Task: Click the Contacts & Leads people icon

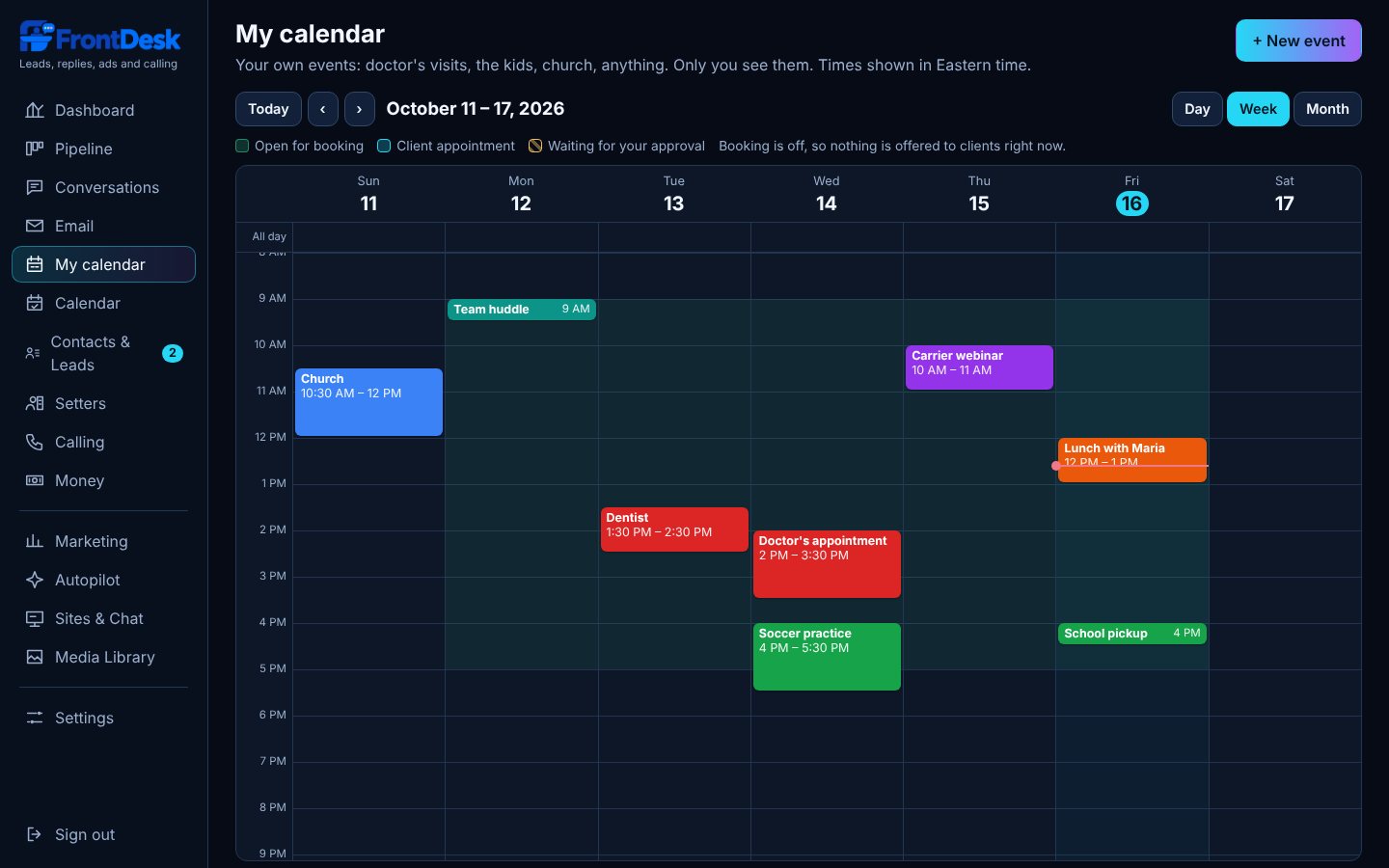Action: 33,353
